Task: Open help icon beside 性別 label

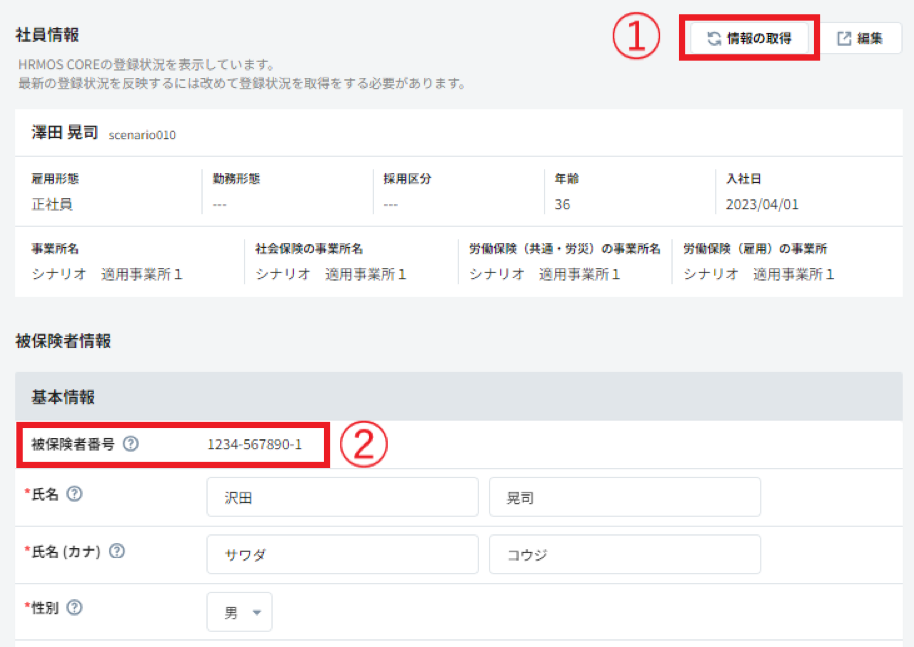Action: [74, 608]
